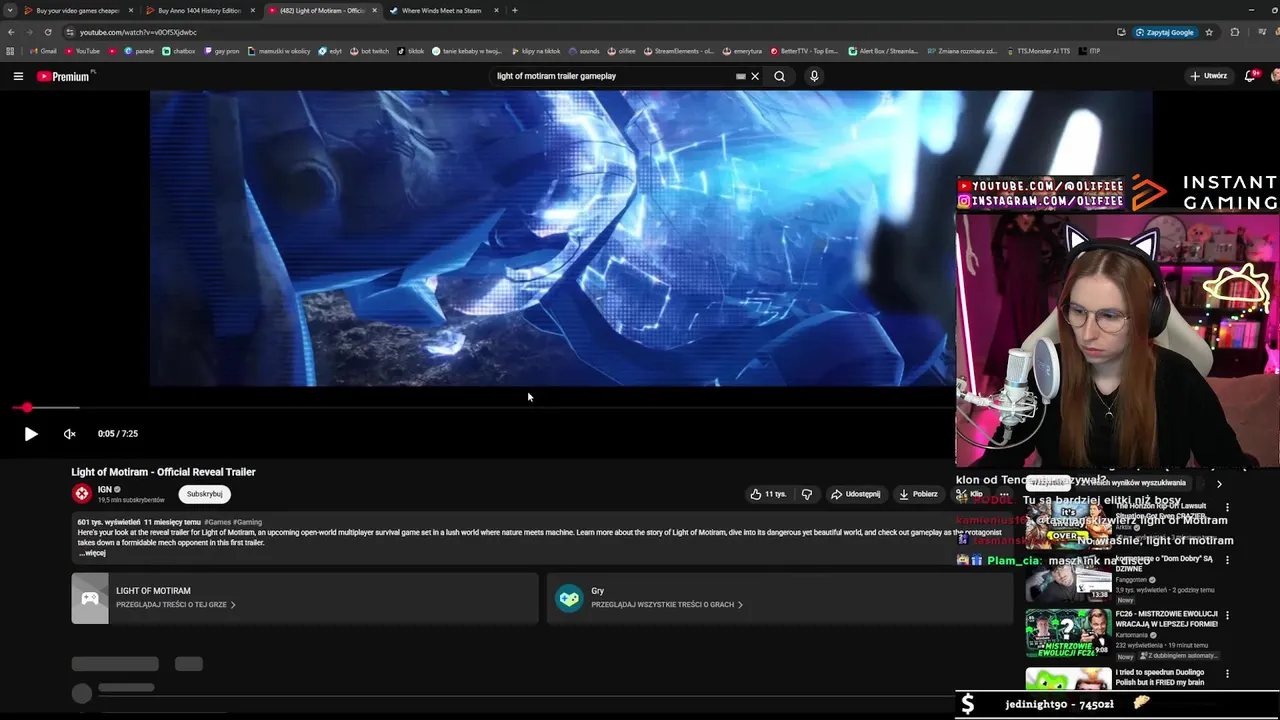Open the on-screen keyboard icon in search box
Screen dimensions: 1280x720
[740, 76]
